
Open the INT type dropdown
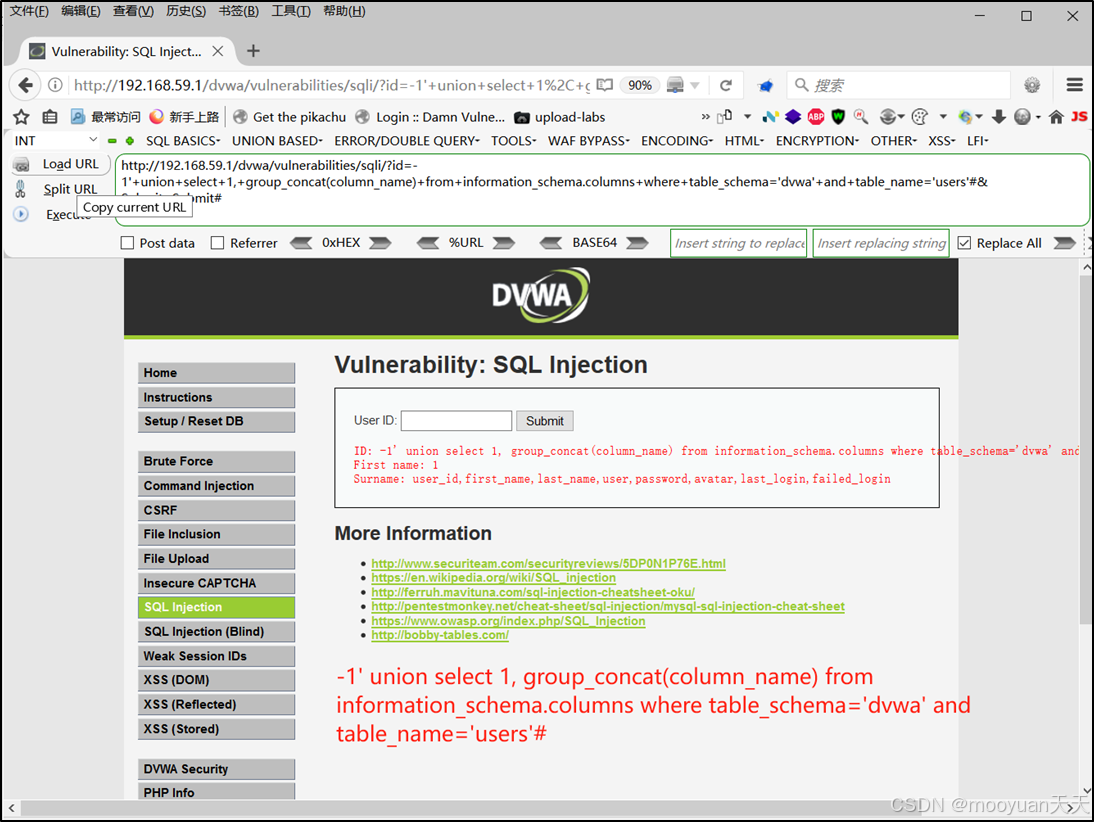[x=54, y=141]
